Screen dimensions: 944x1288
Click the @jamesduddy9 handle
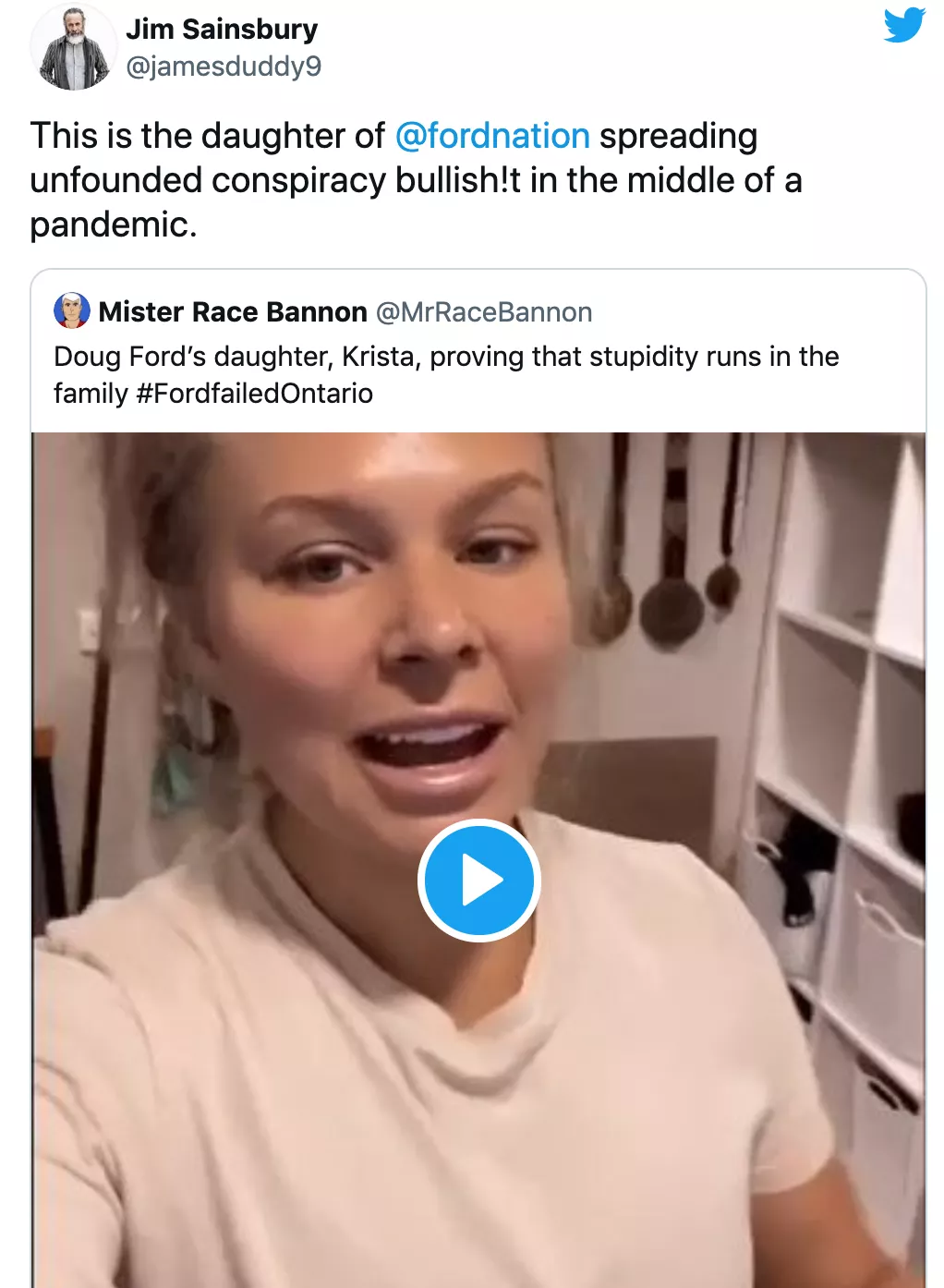coord(224,67)
